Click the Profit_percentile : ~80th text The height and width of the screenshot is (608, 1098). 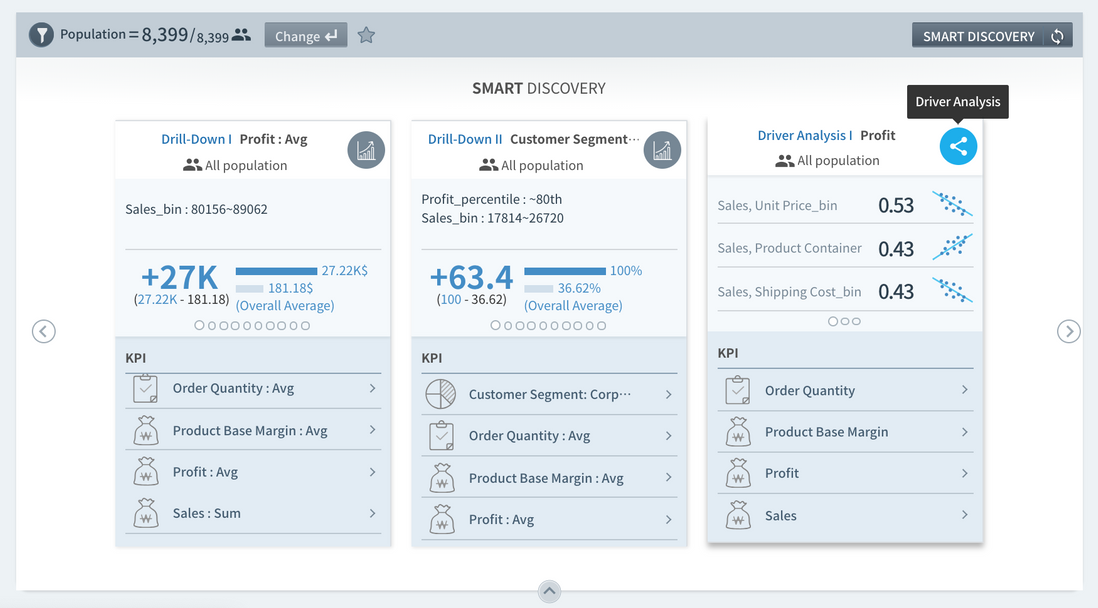click(x=492, y=199)
